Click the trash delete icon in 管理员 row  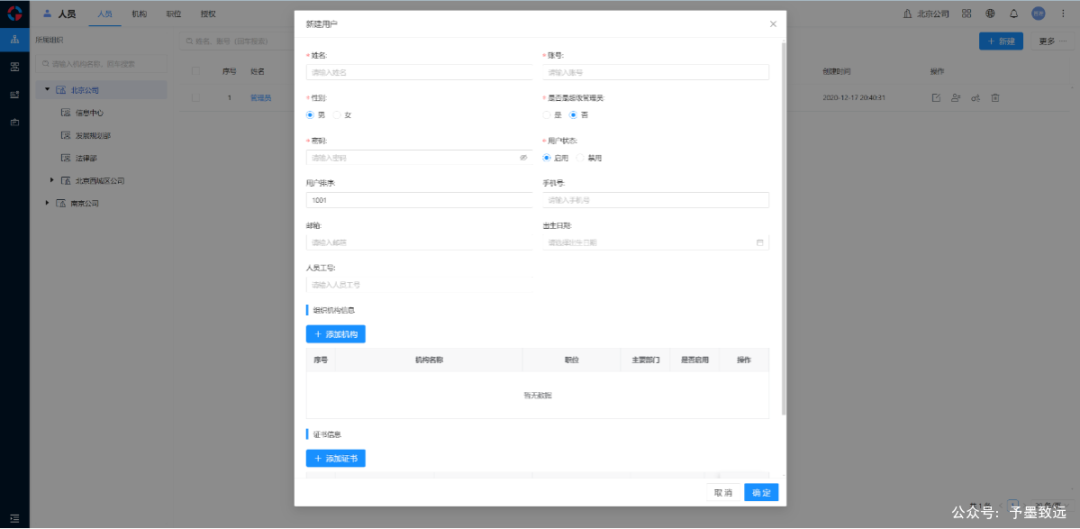coord(995,98)
